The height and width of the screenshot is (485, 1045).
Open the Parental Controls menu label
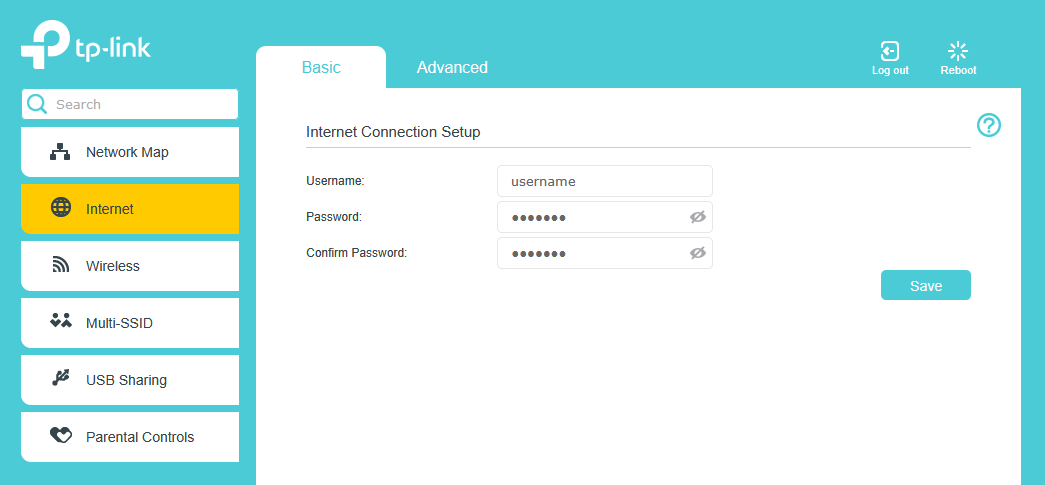[x=140, y=438]
